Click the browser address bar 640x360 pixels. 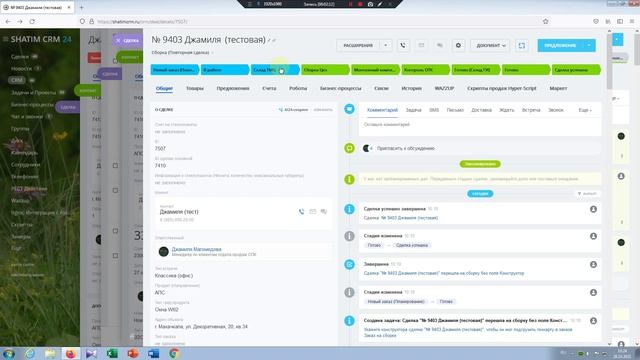pos(310,21)
